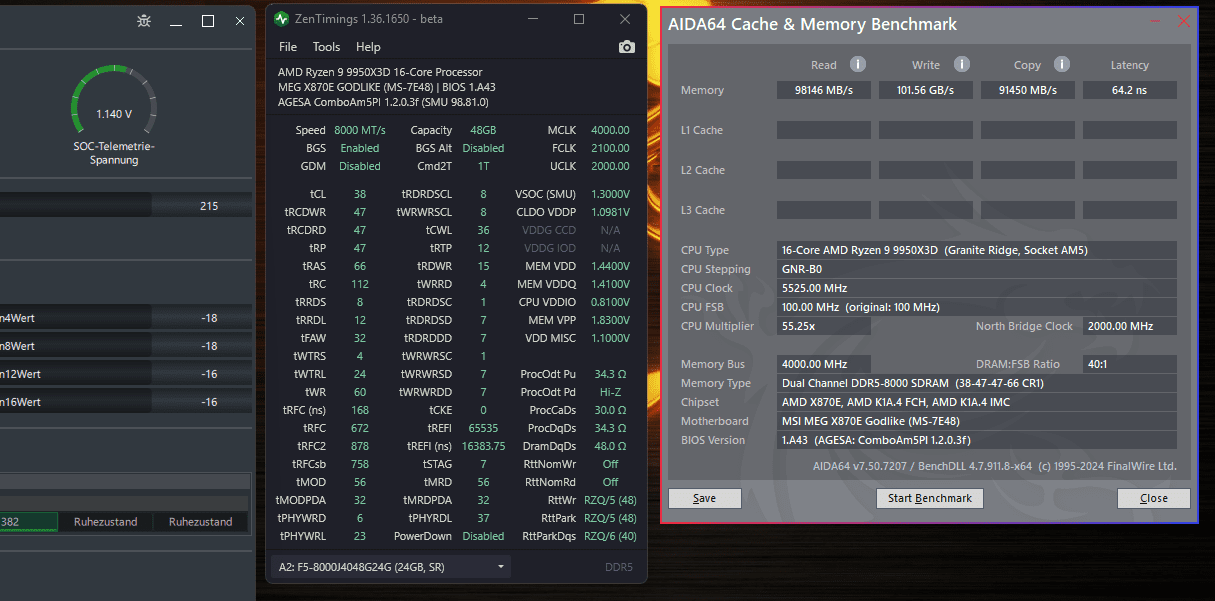
Task: Open info icon next to Write column
Action: click(x=962, y=64)
